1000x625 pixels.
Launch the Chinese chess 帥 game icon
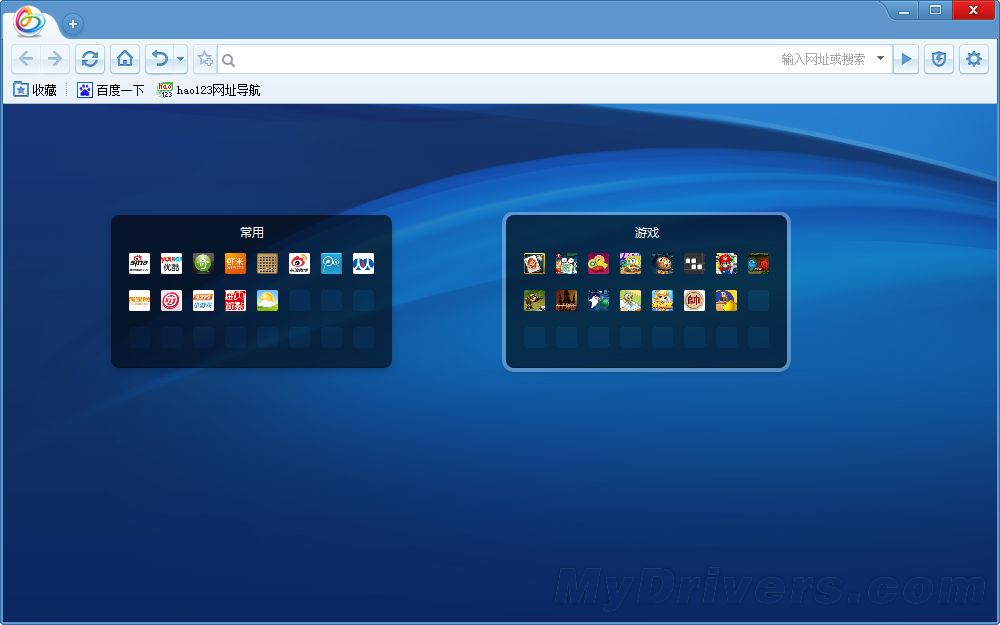[x=695, y=300]
